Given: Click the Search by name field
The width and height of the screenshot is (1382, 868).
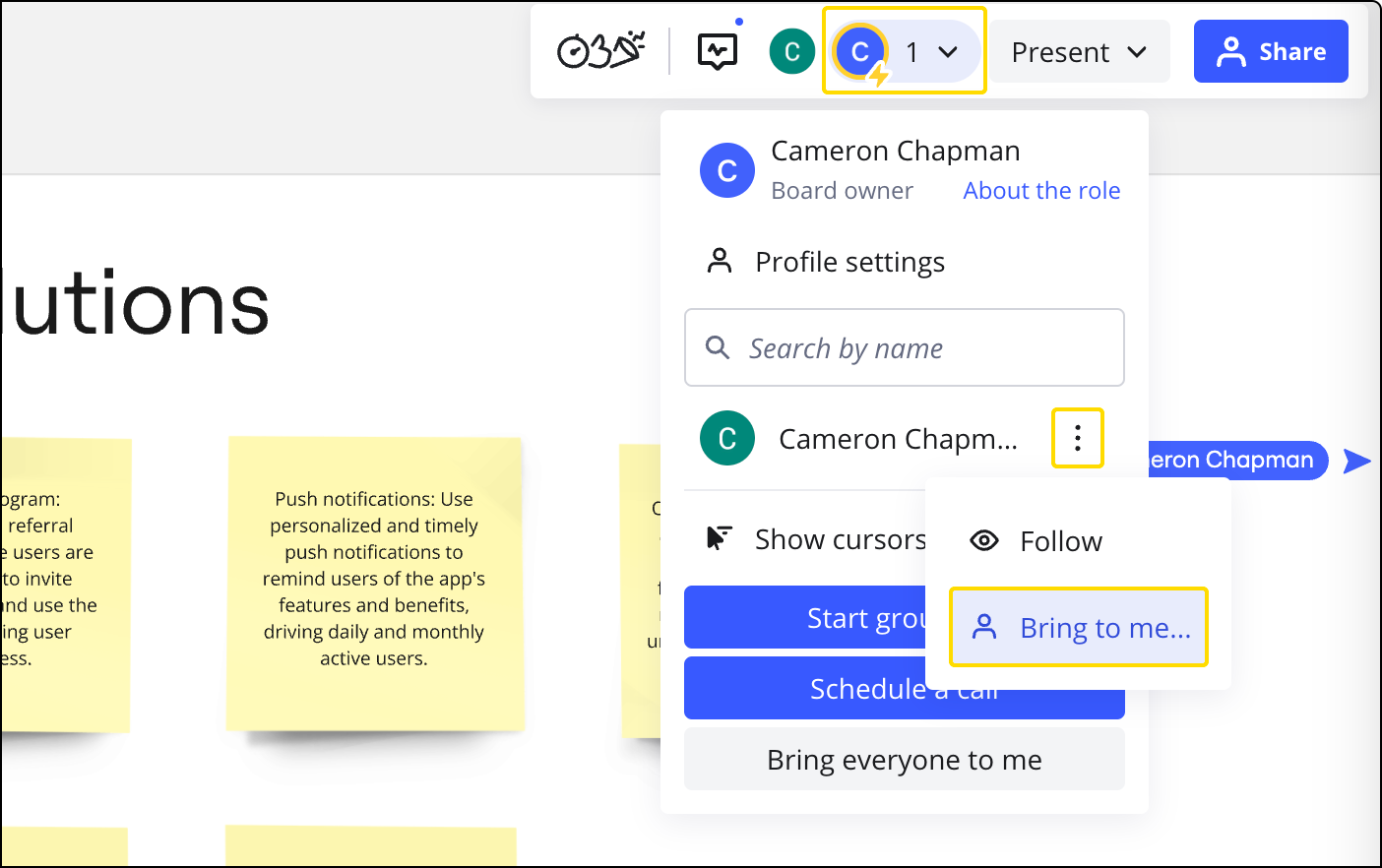Looking at the screenshot, I should click(x=904, y=348).
